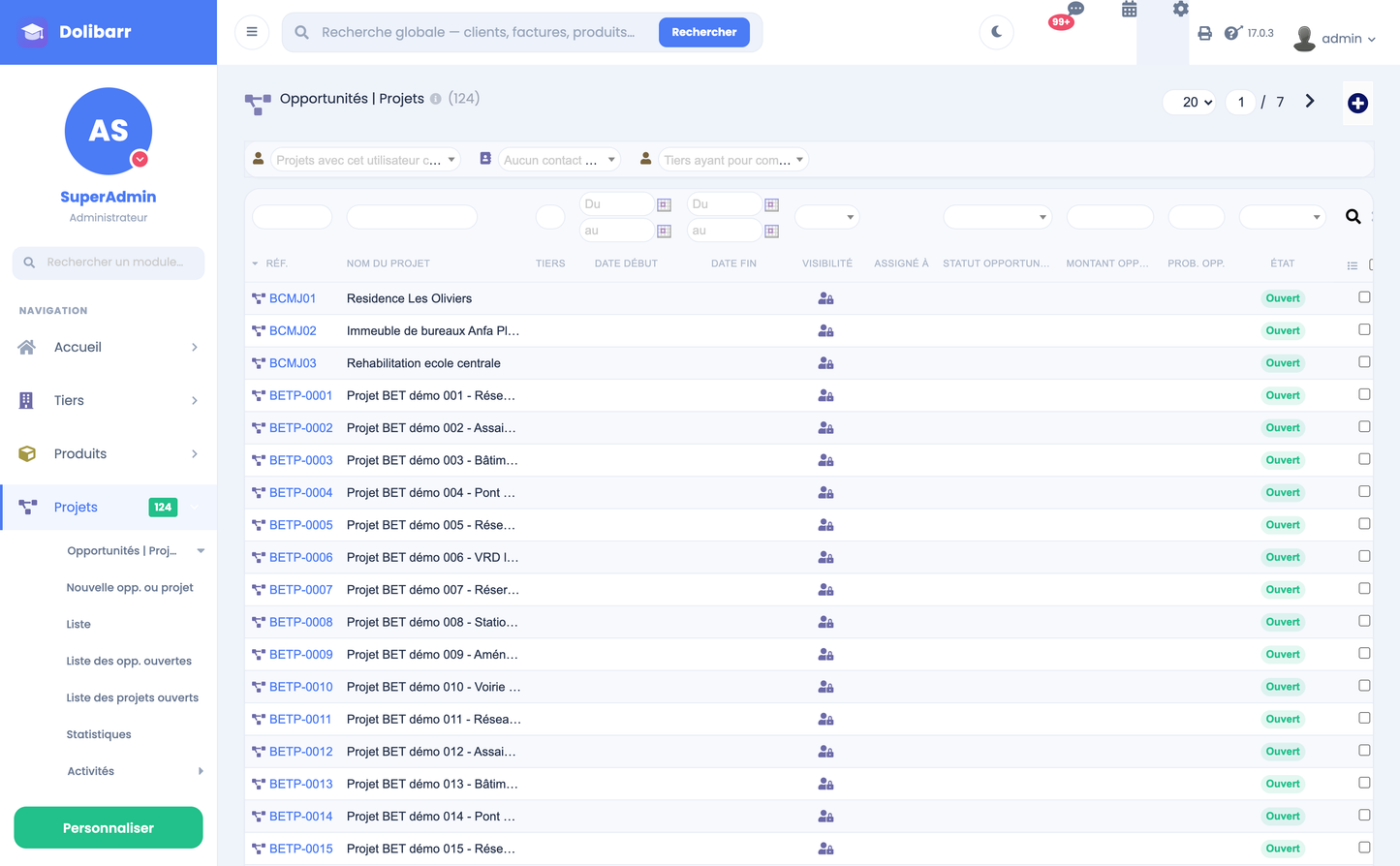Click the add new project plus icon
This screenshot has height=866, width=1400.
1357,103
